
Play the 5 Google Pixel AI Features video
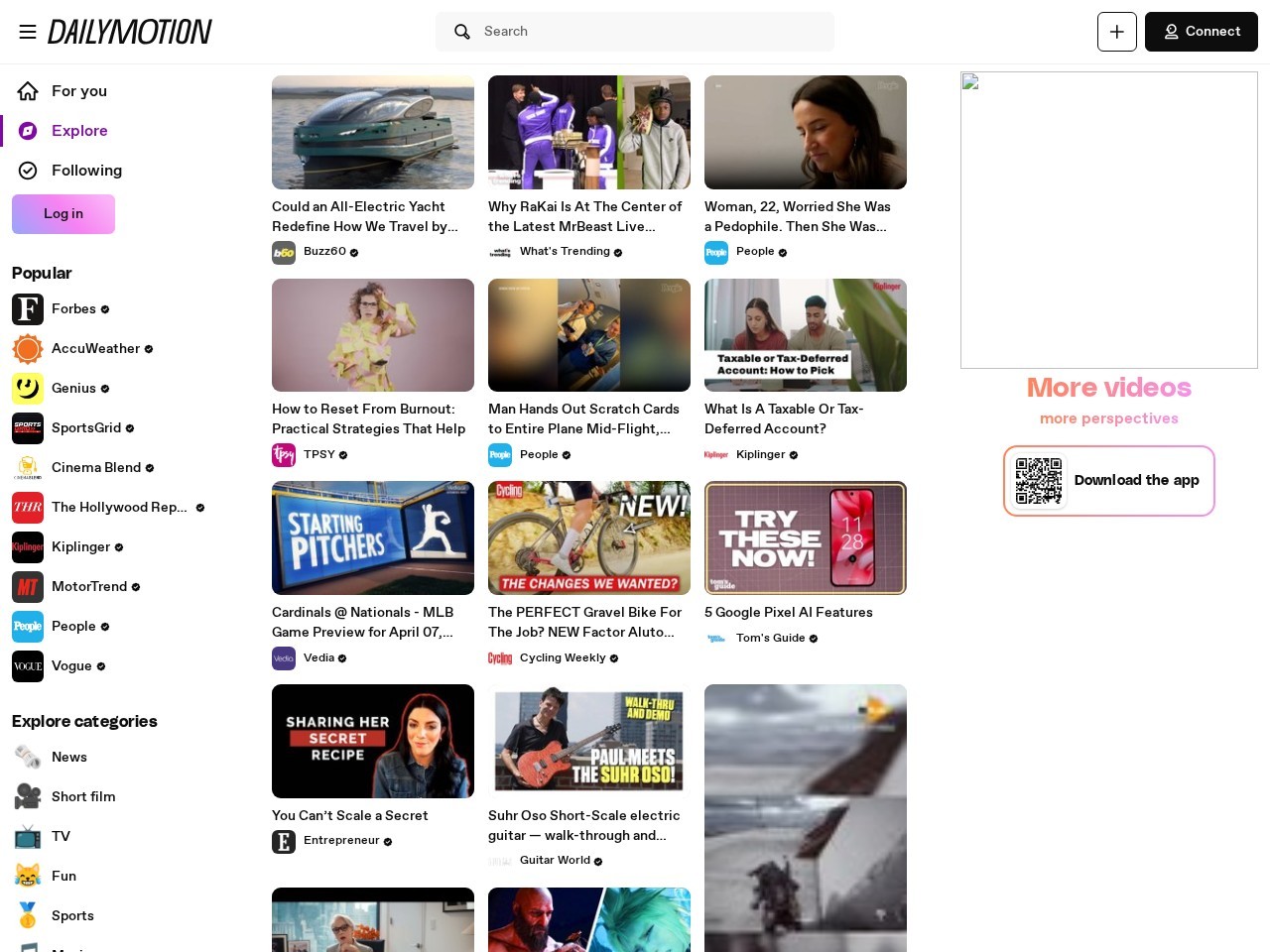805,537
